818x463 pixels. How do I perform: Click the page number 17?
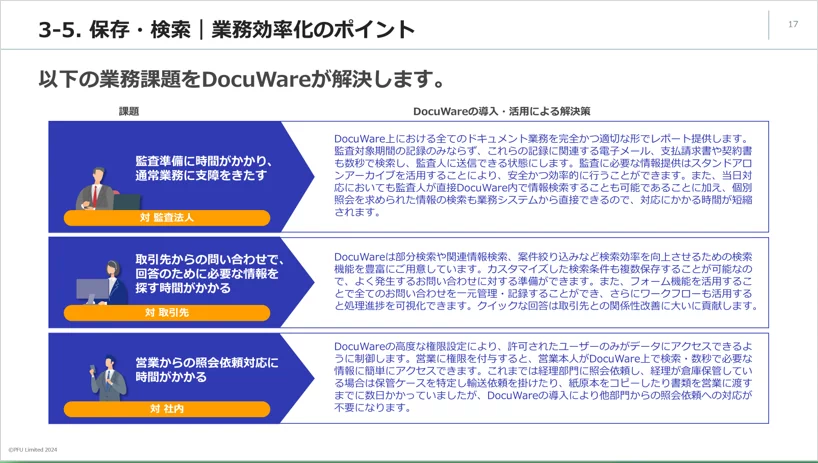click(x=793, y=24)
